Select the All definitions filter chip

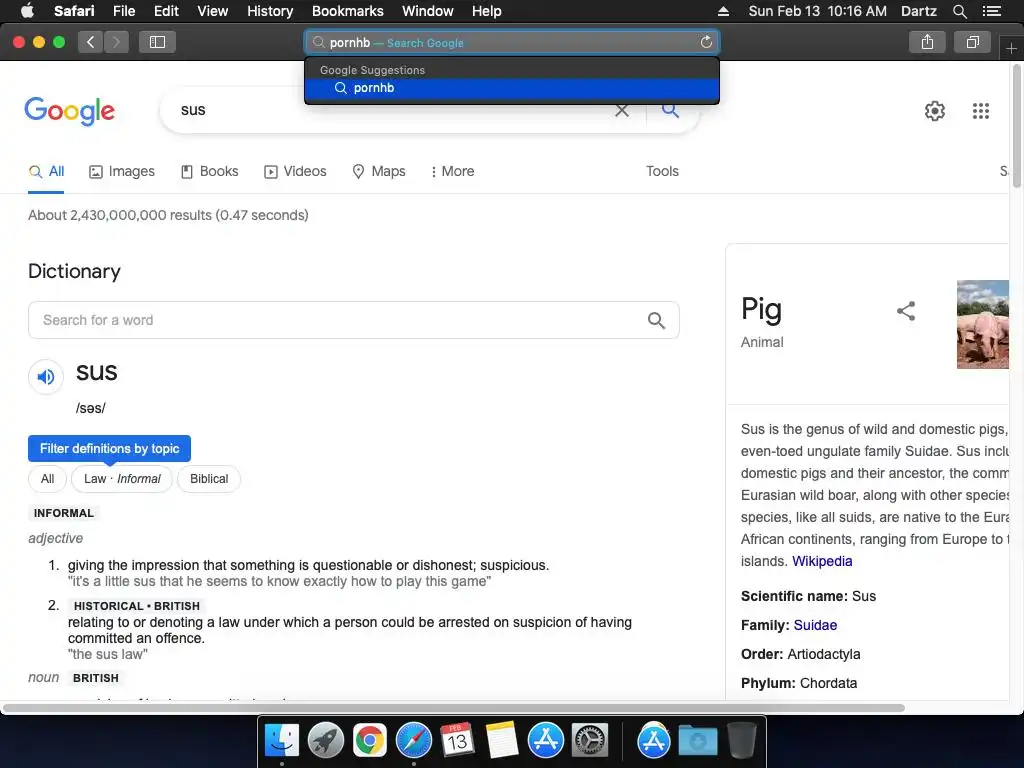(48, 479)
